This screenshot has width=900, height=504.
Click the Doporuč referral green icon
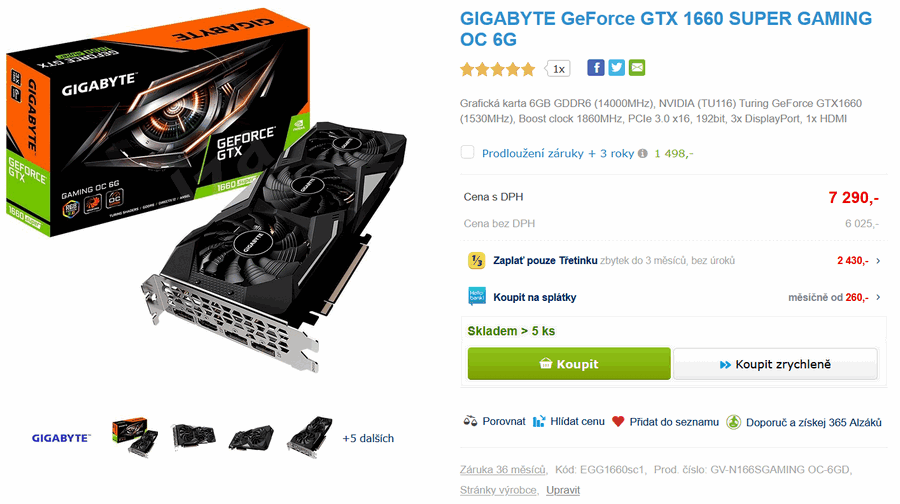tap(734, 422)
